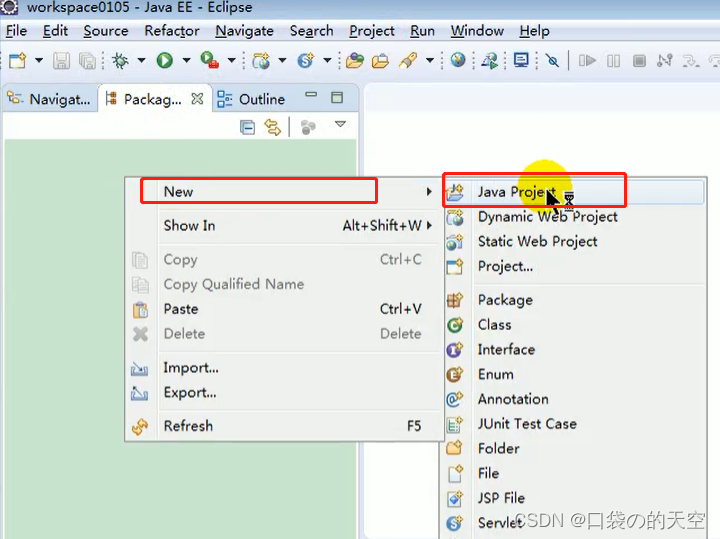The height and width of the screenshot is (539, 720).
Task: Maximize the Package Explorer panel
Action: point(337,97)
